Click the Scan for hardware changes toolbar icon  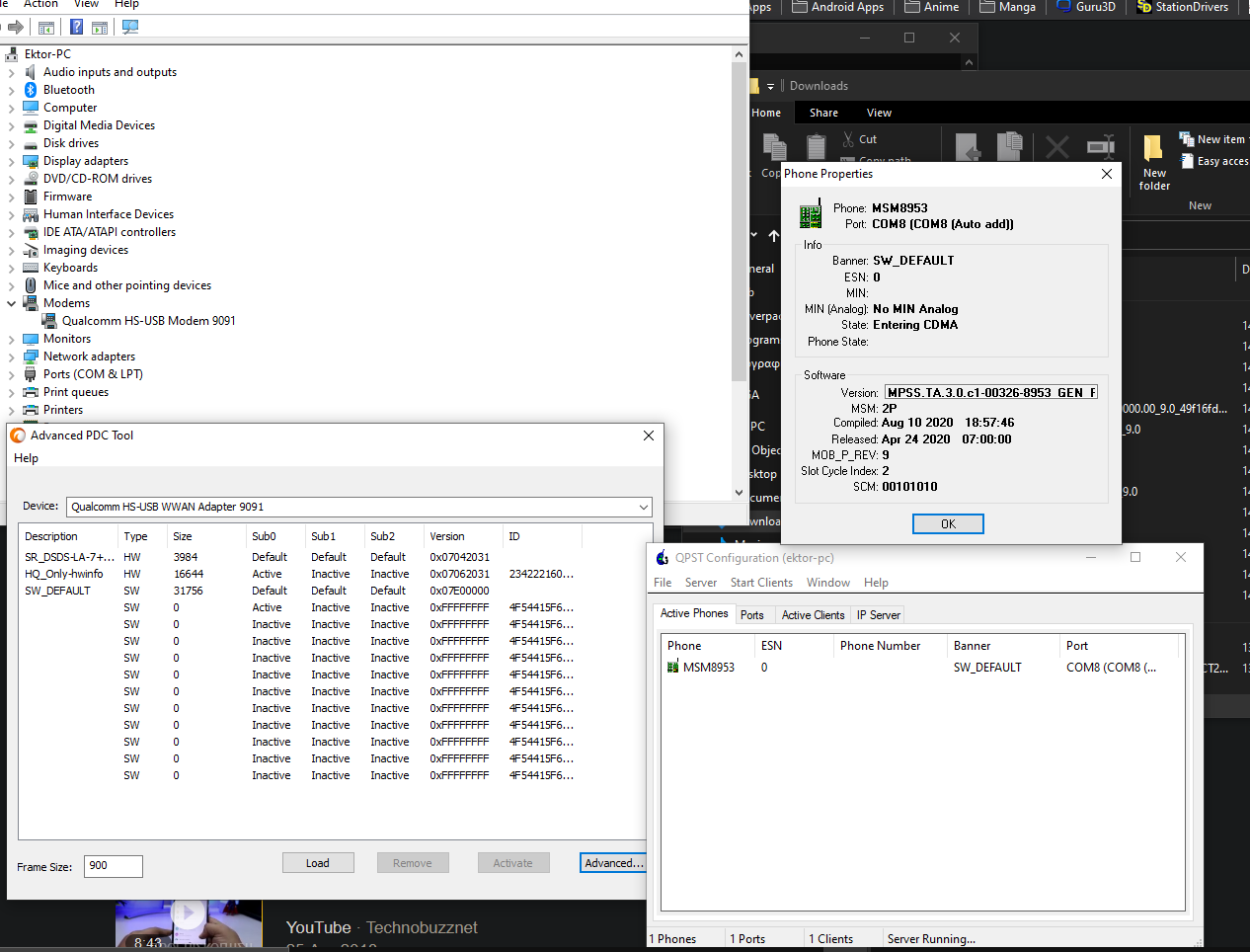tap(130, 28)
